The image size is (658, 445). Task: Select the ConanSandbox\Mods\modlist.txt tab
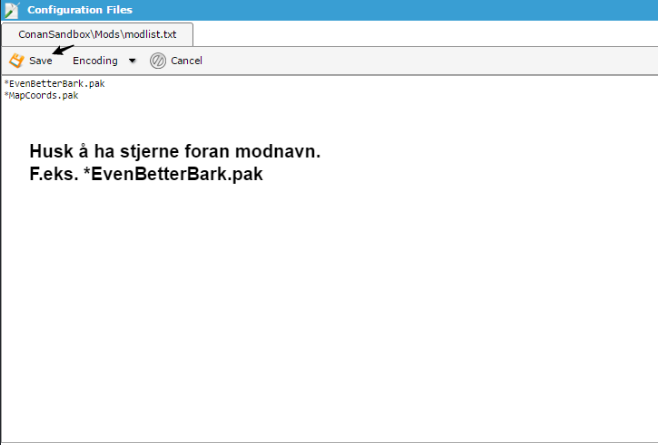tap(97, 34)
